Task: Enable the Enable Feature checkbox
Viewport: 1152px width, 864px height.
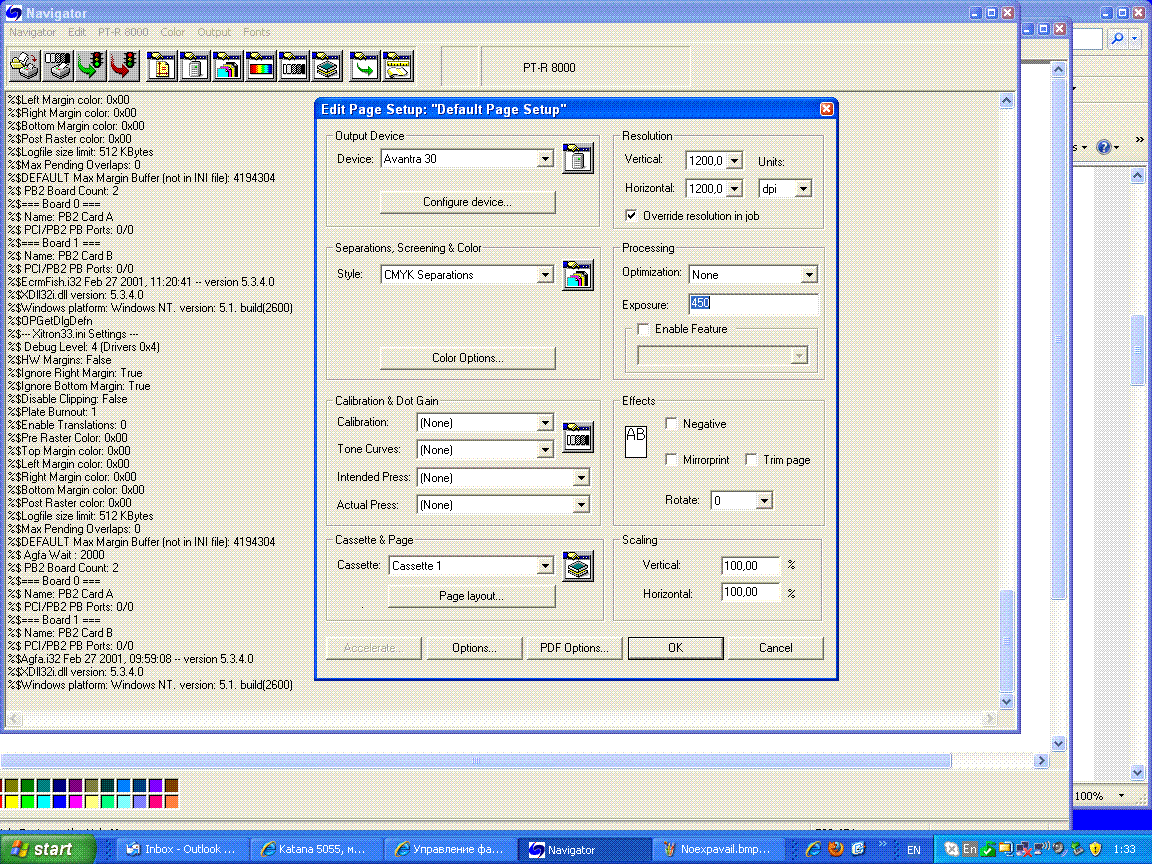Action: coord(643,329)
